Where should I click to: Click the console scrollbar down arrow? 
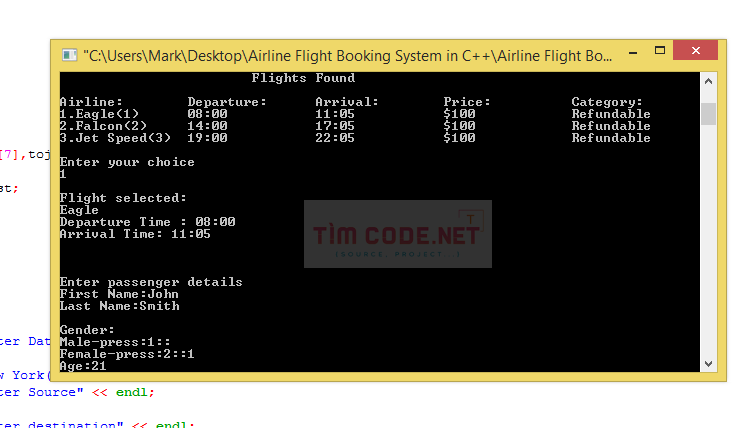point(708,364)
